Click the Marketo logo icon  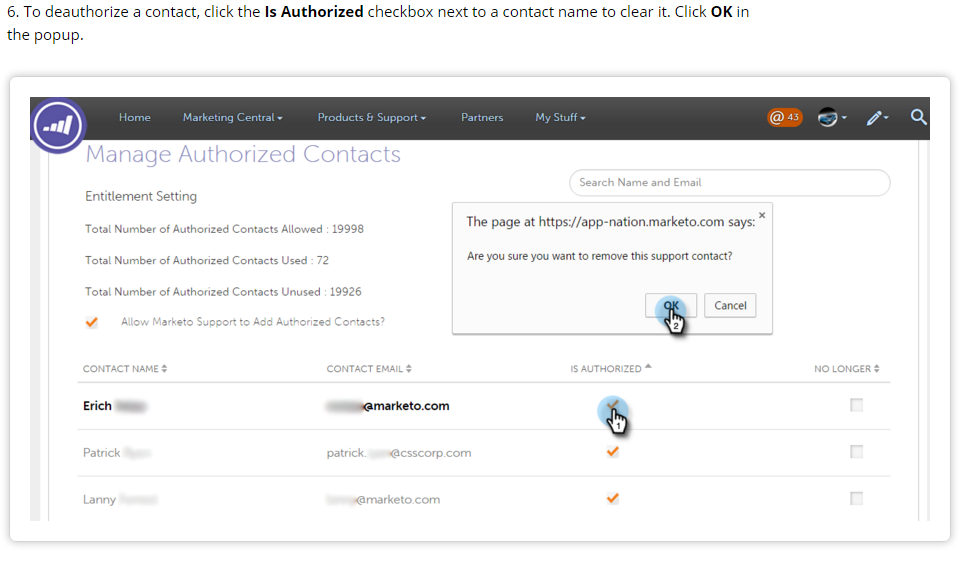59,125
